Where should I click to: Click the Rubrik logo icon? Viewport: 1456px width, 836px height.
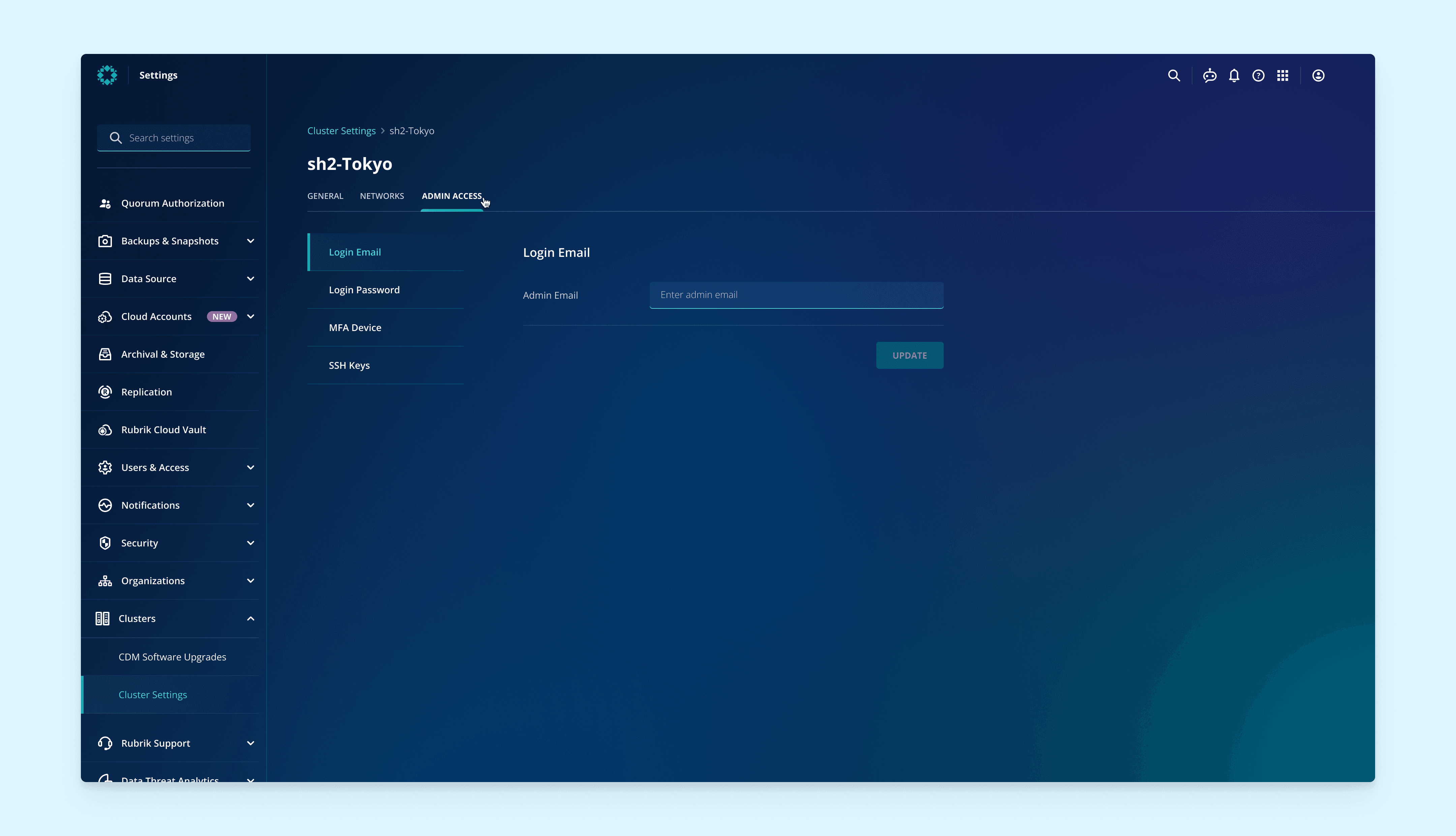click(107, 75)
